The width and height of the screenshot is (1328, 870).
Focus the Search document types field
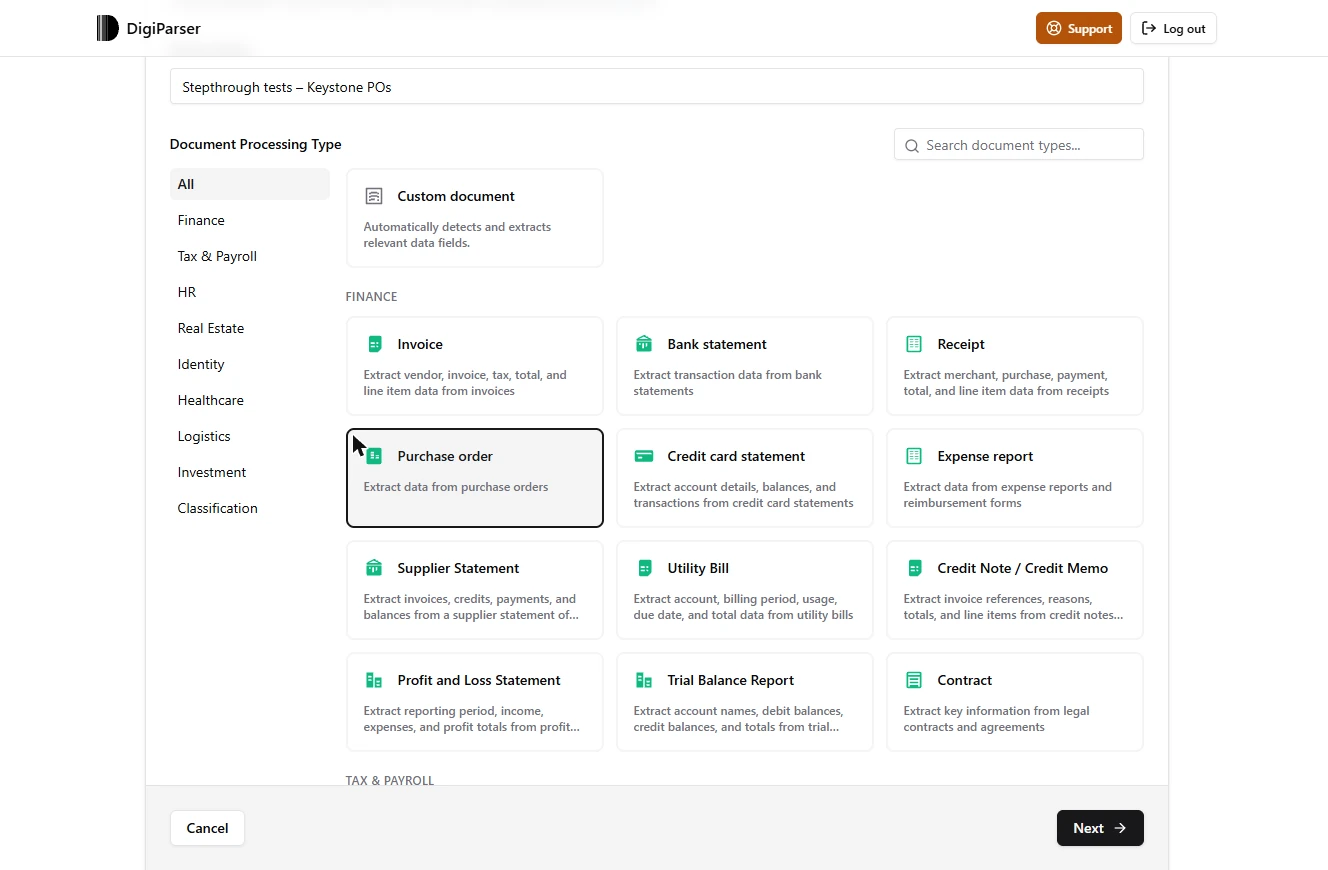point(1019,145)
